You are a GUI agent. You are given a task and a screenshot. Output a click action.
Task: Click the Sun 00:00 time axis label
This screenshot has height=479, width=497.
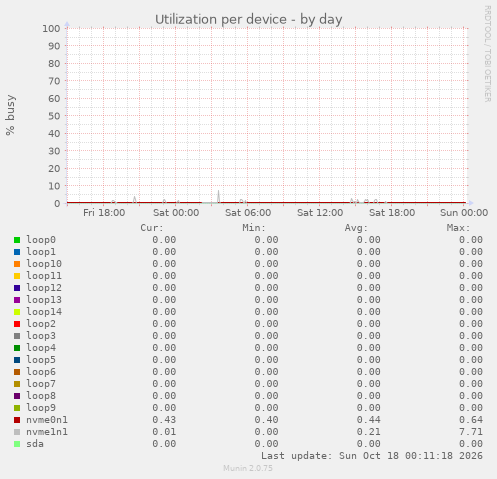(x=464, y=213)
